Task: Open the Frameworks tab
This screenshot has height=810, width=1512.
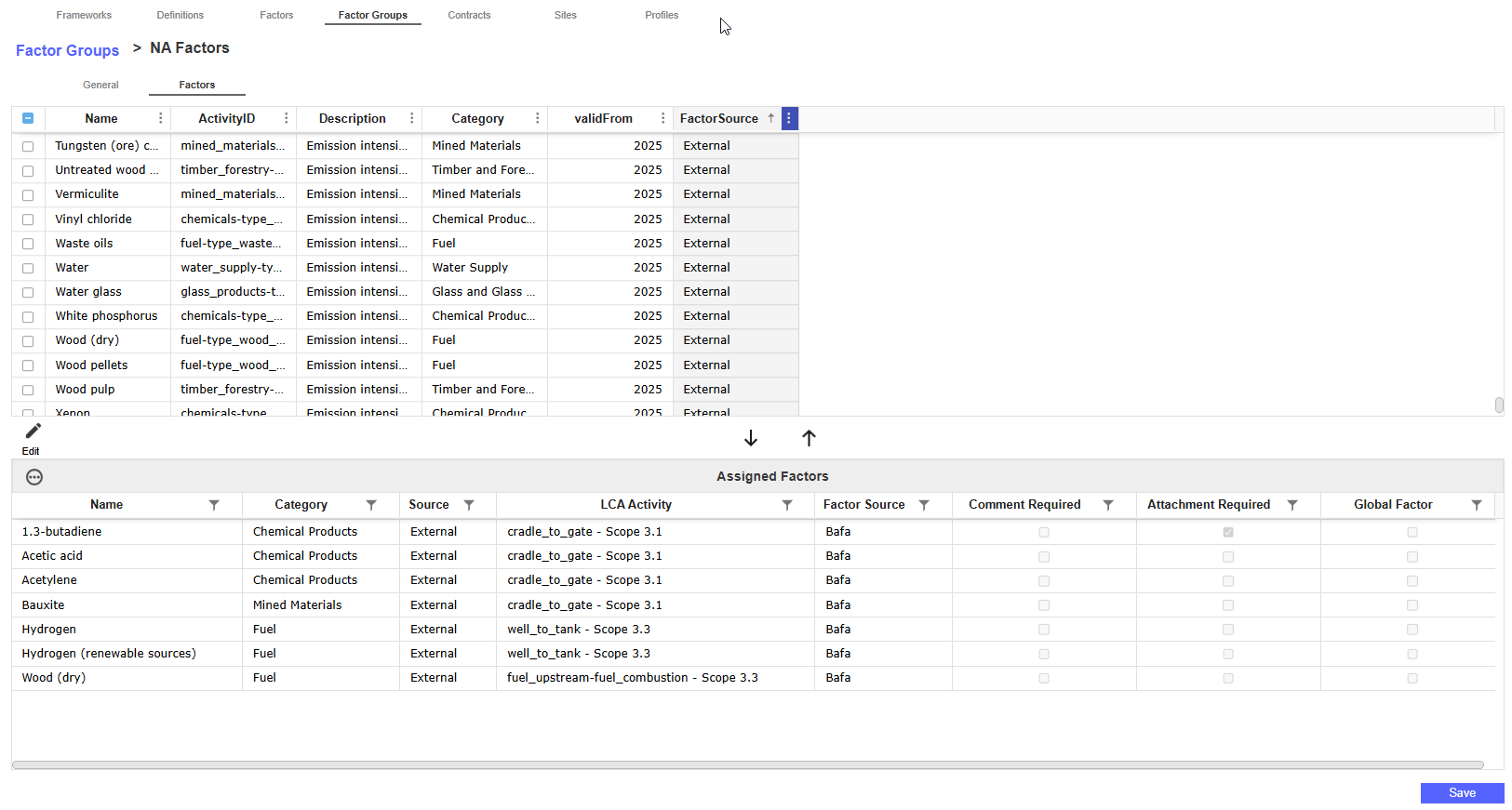Action: 84,15
